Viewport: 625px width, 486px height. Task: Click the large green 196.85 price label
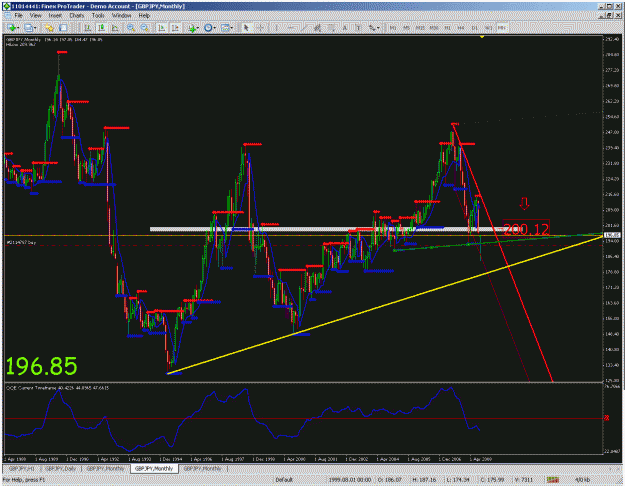(x=41, y=366)
